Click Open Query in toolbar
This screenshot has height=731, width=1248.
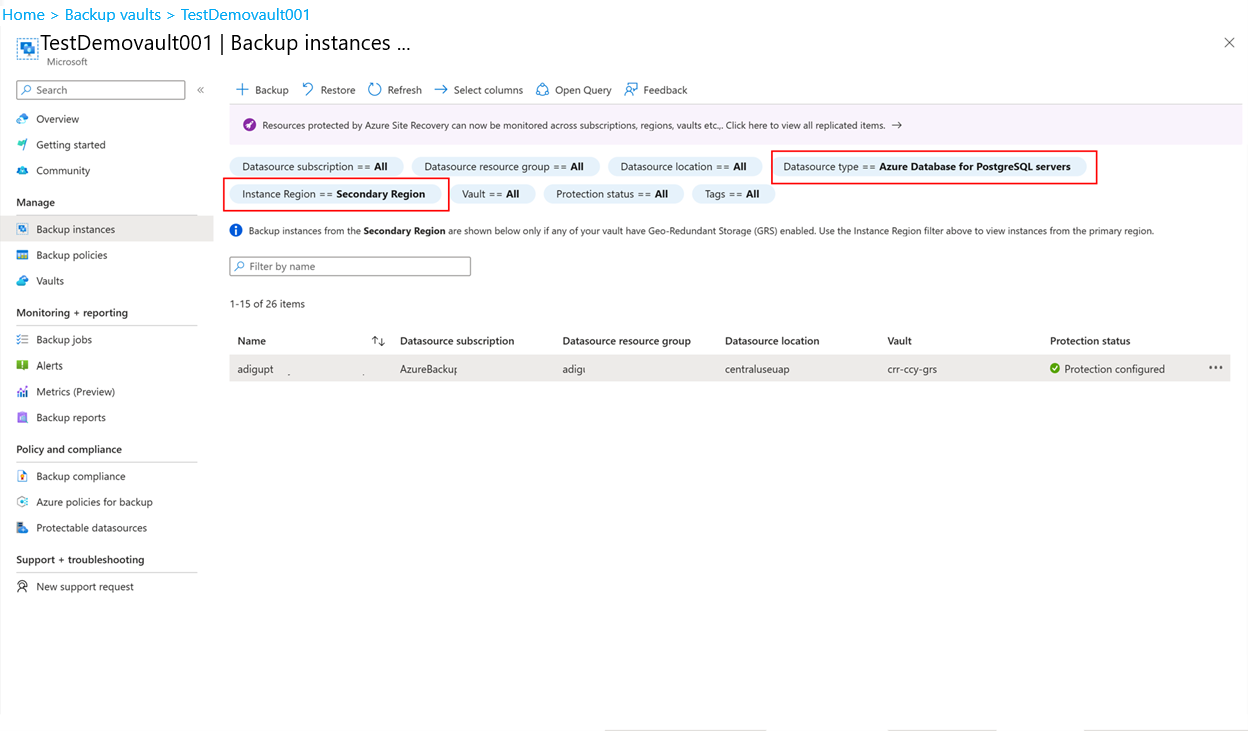tap(574, 90)
